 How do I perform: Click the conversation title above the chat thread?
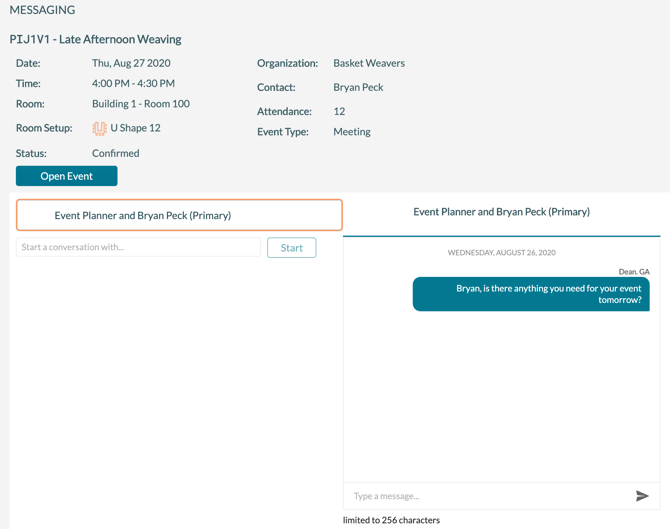pyautogui.click(x=501, y=212)
